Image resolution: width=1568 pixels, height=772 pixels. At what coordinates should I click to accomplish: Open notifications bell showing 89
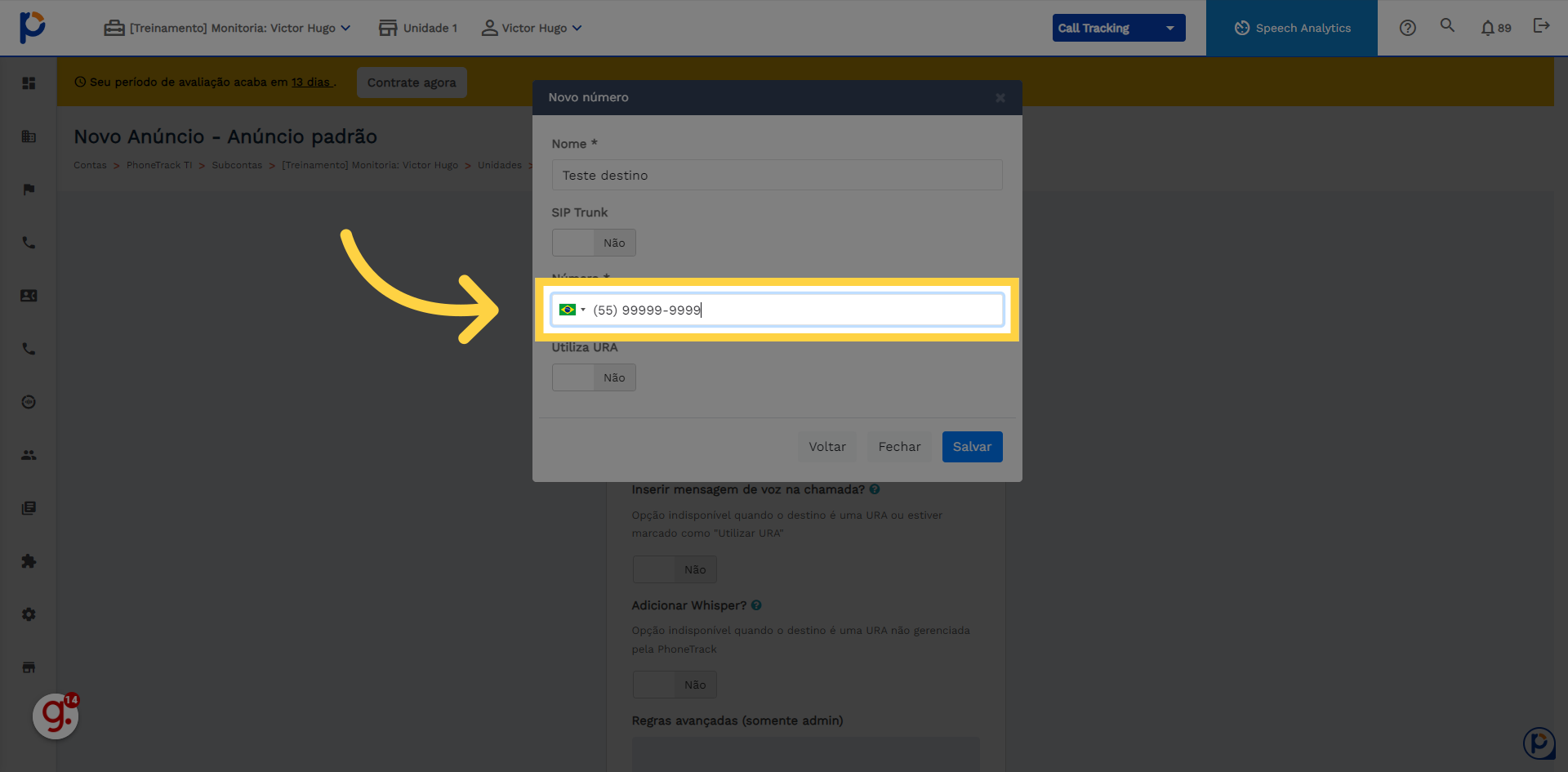[x=1495, y=28]
